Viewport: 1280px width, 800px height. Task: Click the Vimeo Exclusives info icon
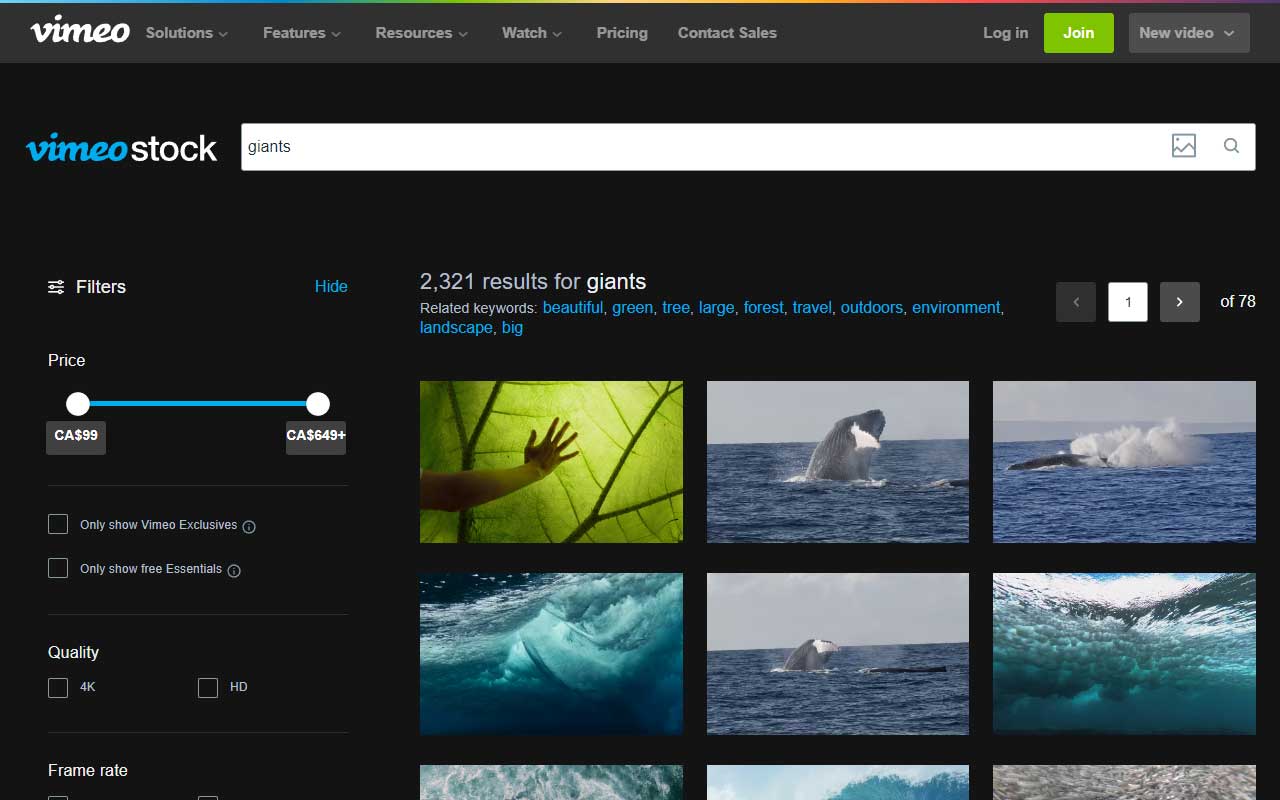click(249, 525)
